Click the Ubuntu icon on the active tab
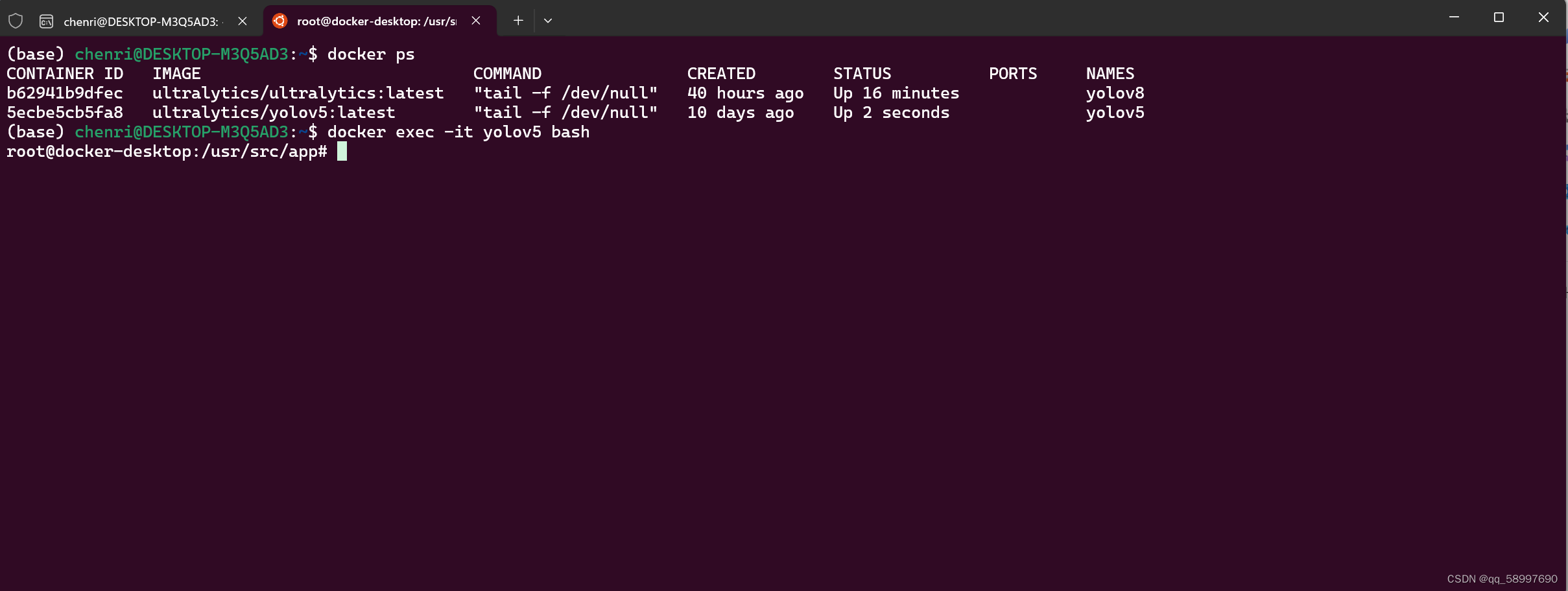1568x591 pixels. 279,21
